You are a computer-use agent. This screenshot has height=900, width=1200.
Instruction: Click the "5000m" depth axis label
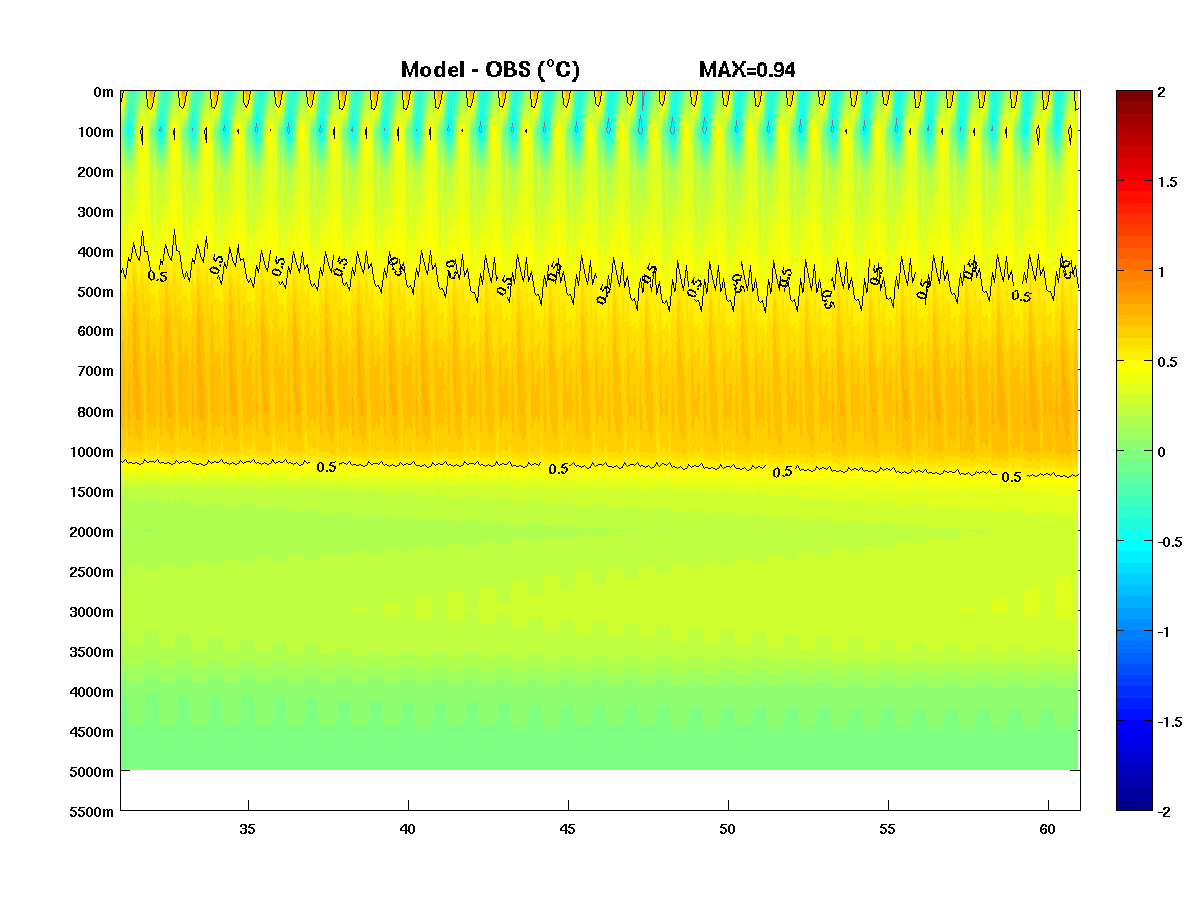point(93,772)
